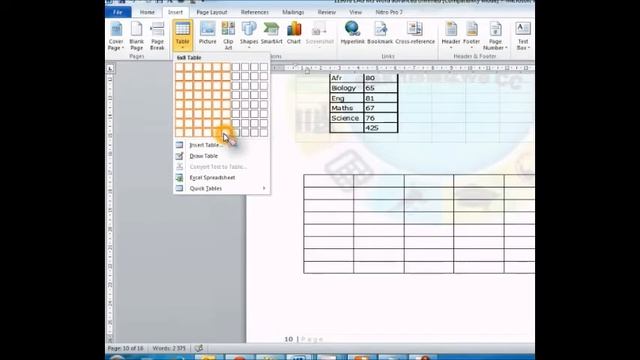Click the Insert ribbon tab

176,12
